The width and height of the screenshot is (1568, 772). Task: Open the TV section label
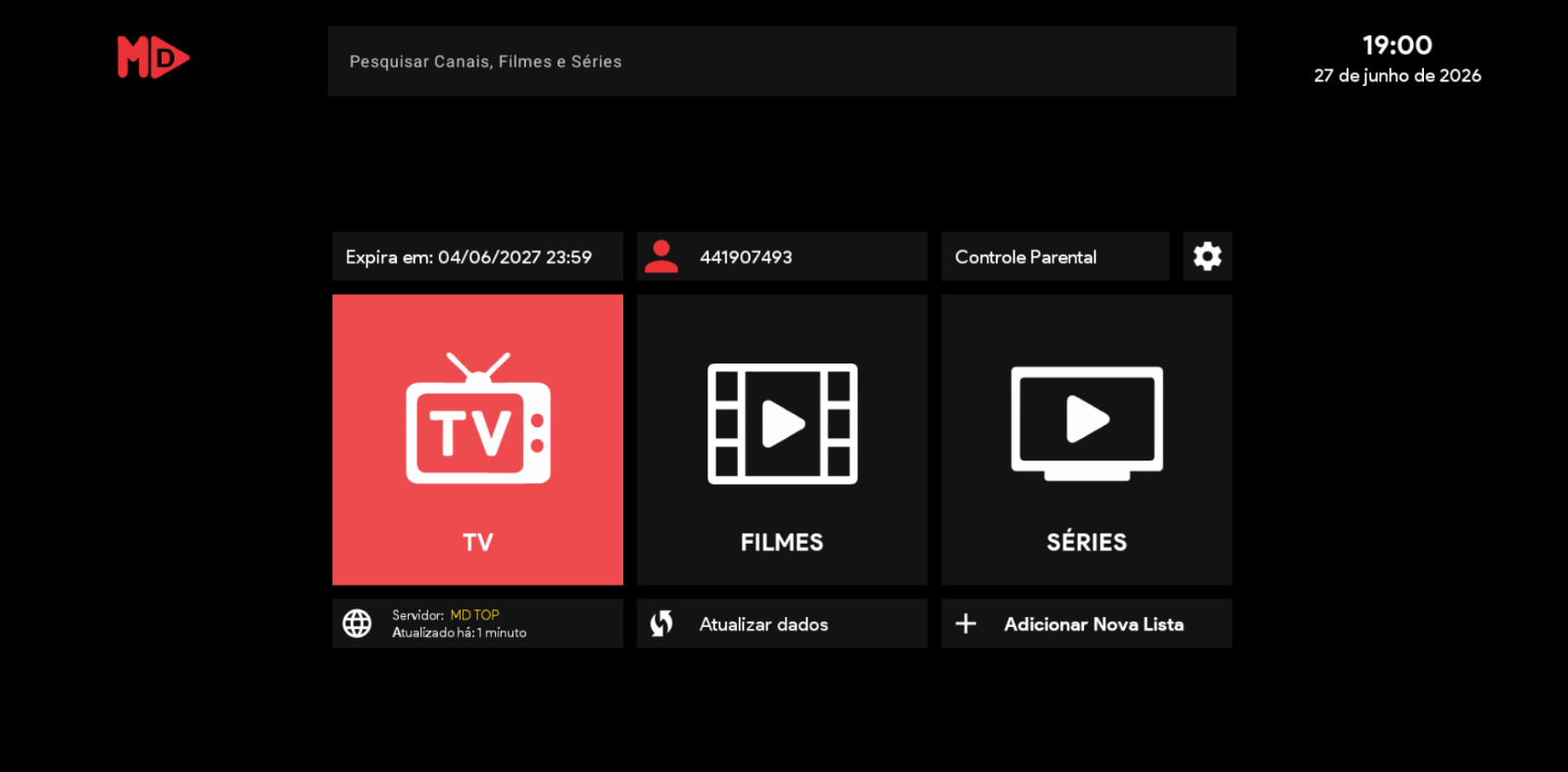click(478, 542)
